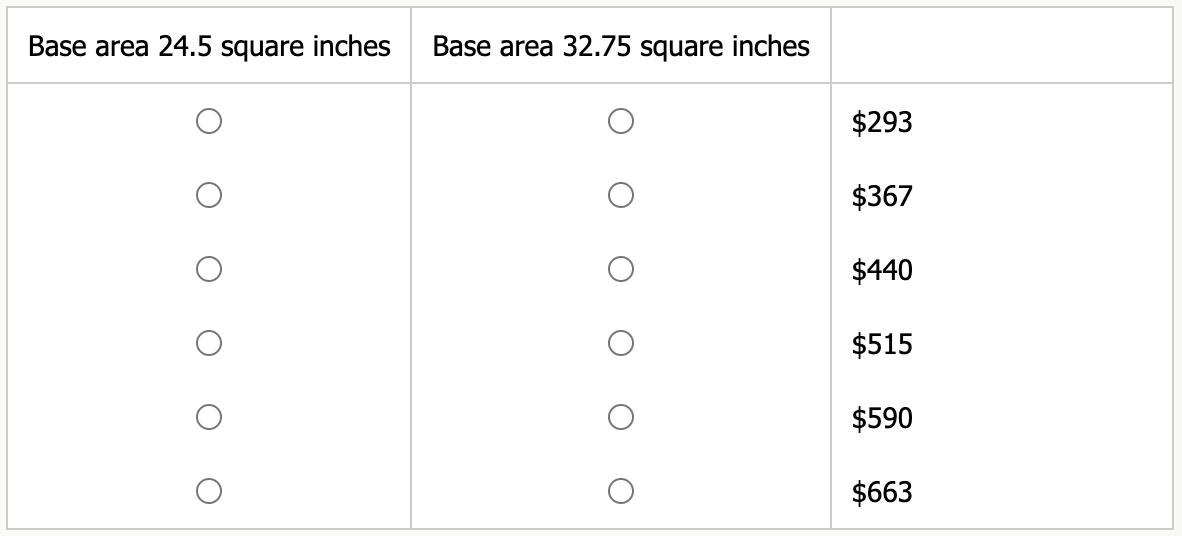Viewport: 1182px width, 536px height.
Task: Click the $440 price label
Action: coord(882,270)
